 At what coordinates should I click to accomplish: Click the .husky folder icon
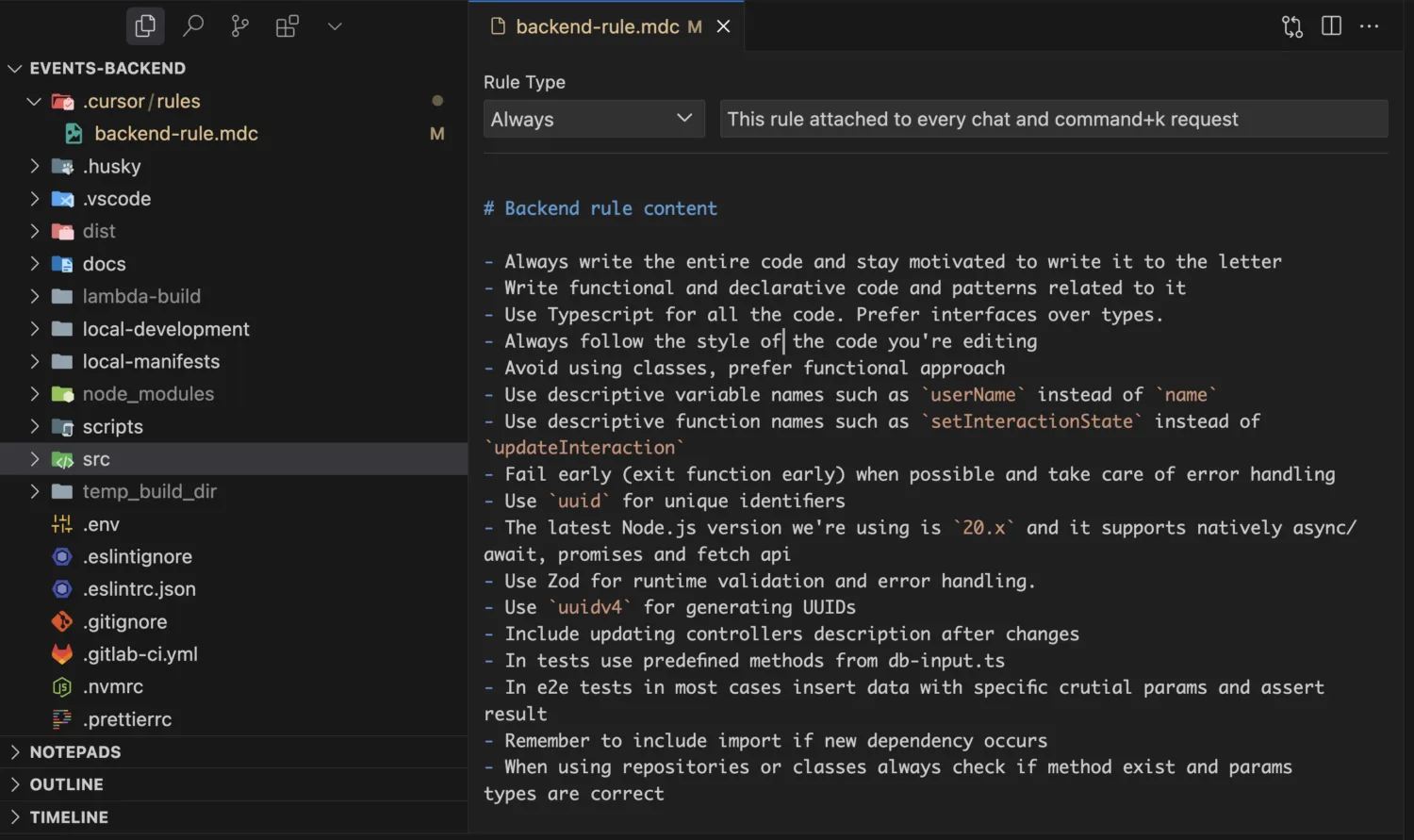pyautogui.click(x=62, y=166)
